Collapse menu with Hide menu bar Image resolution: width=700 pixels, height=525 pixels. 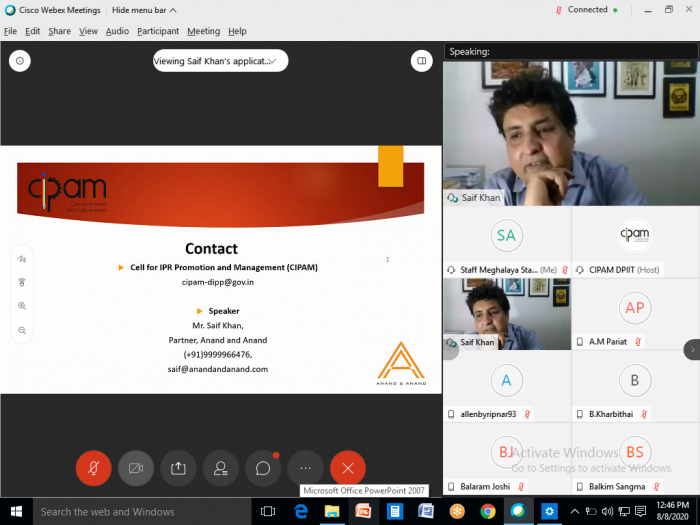pyautogui.click(x=144, y=10)
